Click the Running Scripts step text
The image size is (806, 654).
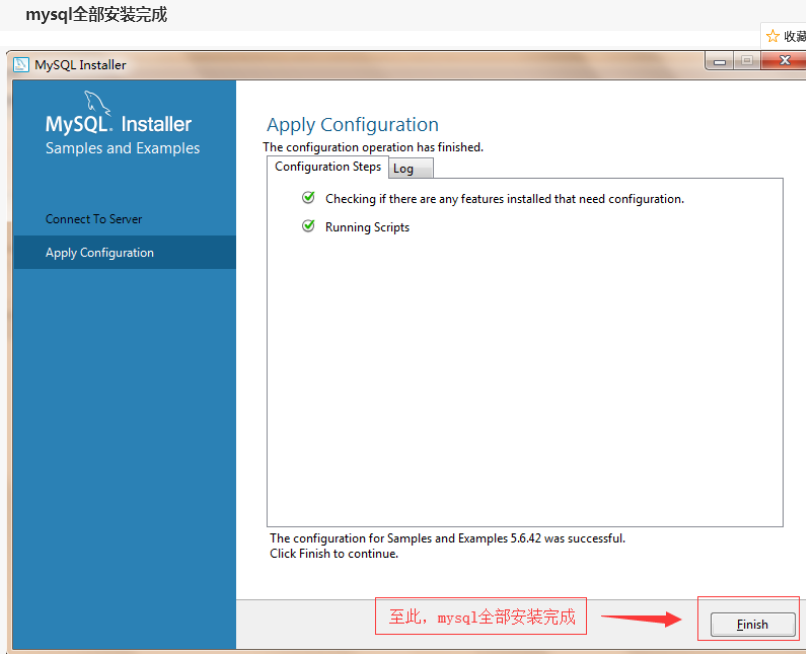(x=367, y=227)
